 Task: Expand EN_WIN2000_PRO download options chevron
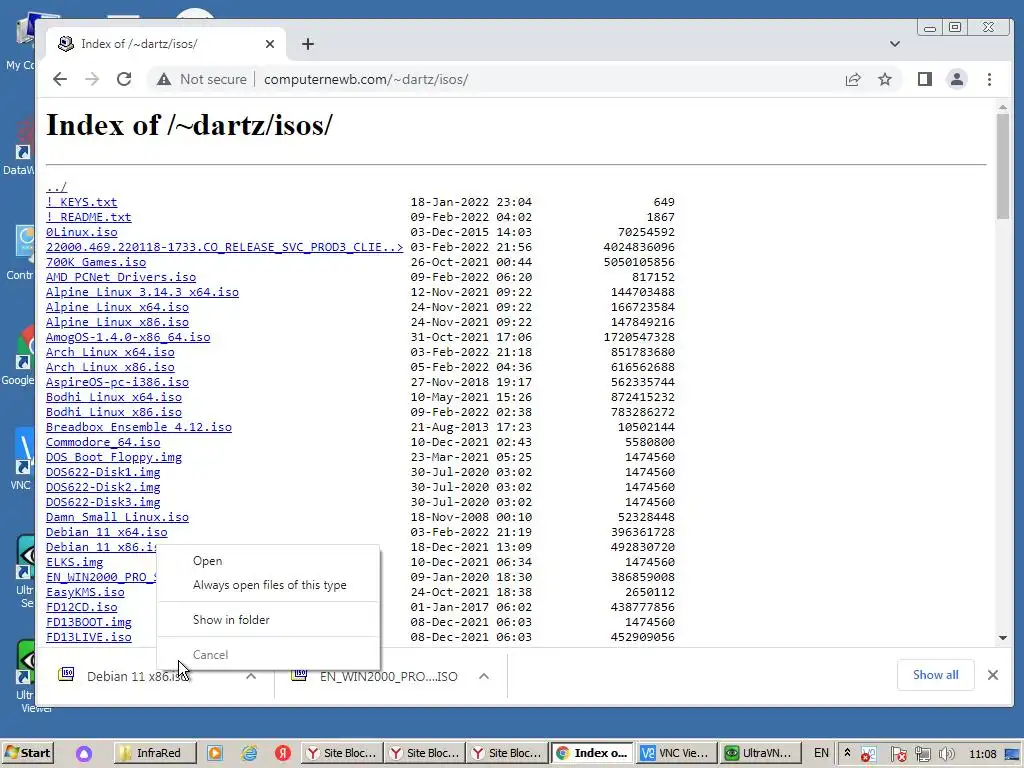click(x=484, y=677)
